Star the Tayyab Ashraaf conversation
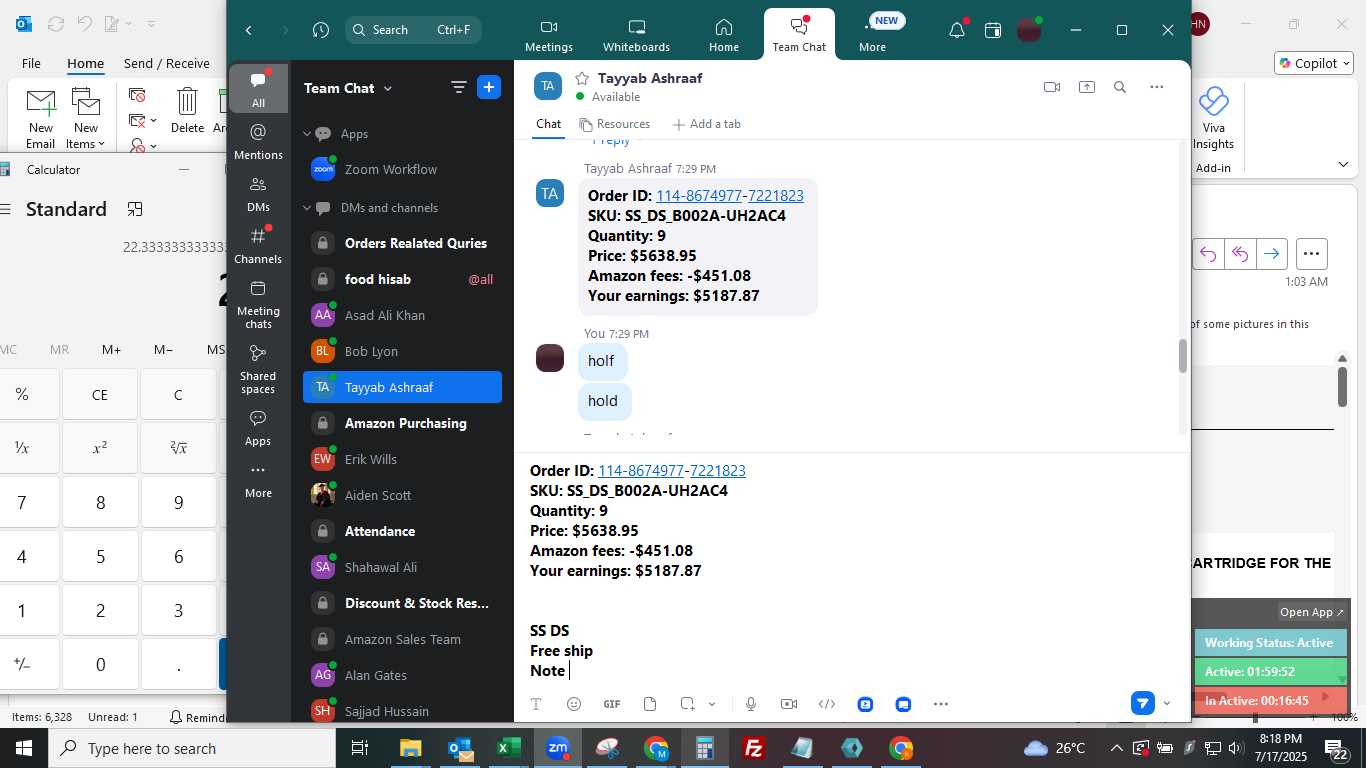 pyautogui.click(x=582, y=78)
